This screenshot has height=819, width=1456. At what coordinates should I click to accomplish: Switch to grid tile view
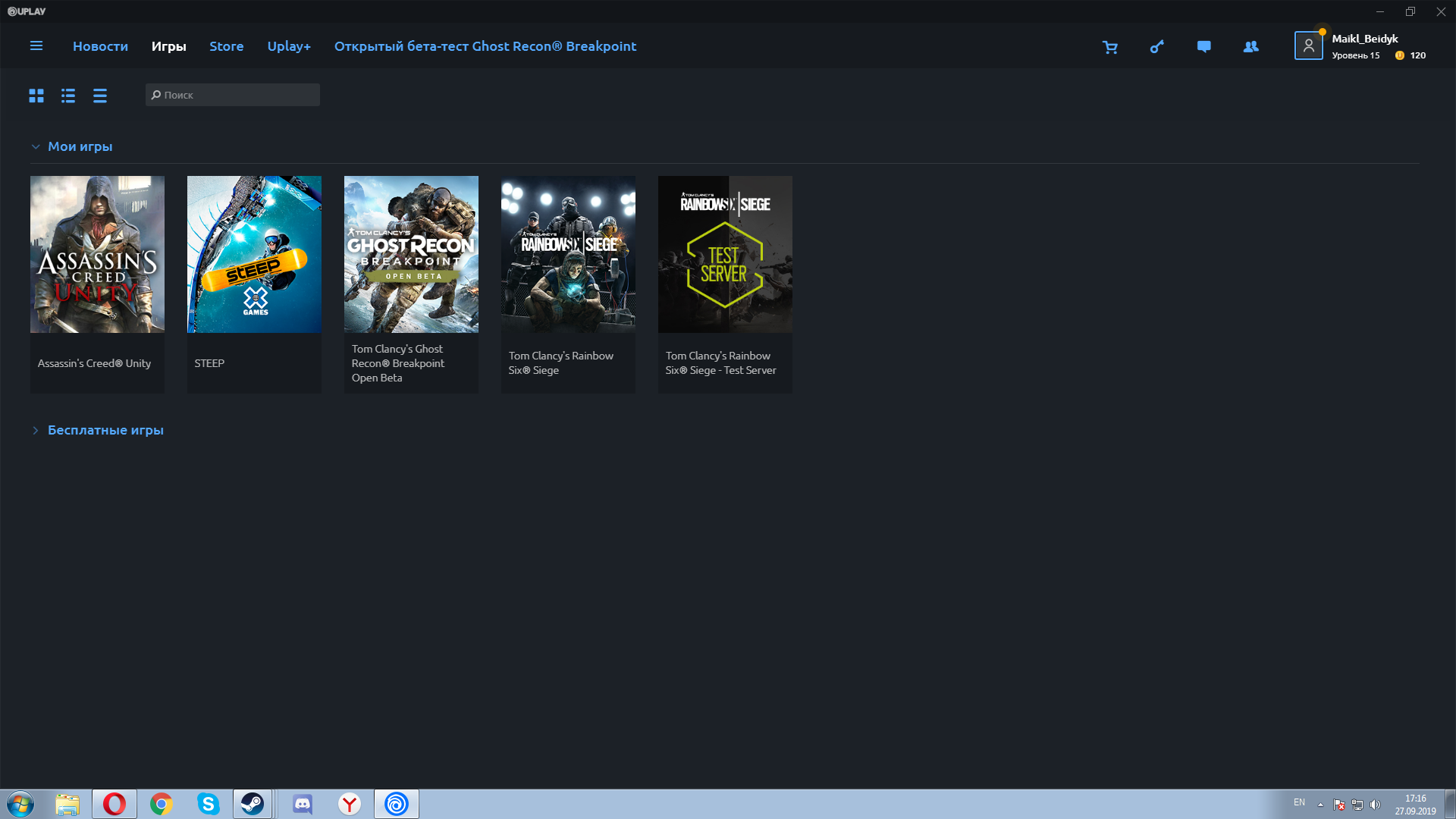coord(36,96)
